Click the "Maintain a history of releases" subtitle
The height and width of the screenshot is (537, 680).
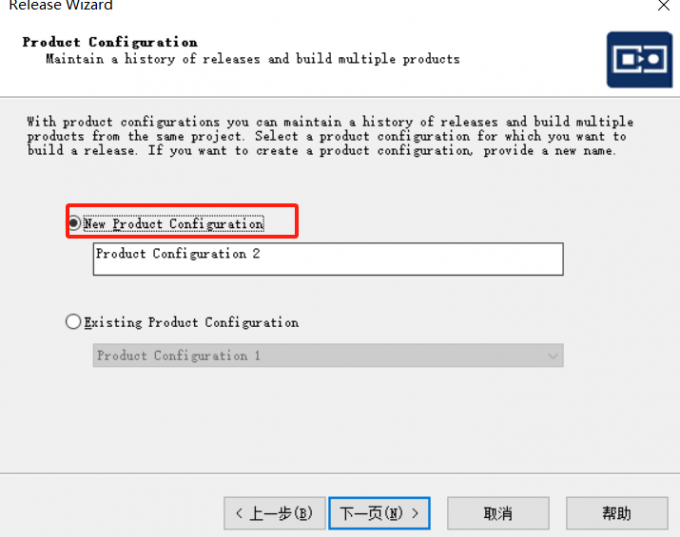pyautogui.click(x=252, y=59)
